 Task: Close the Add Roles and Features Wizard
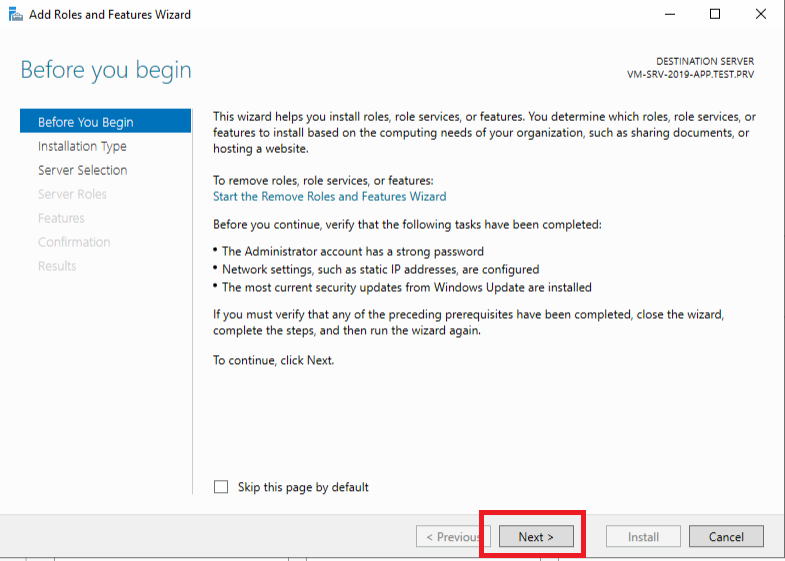(760, 15)
